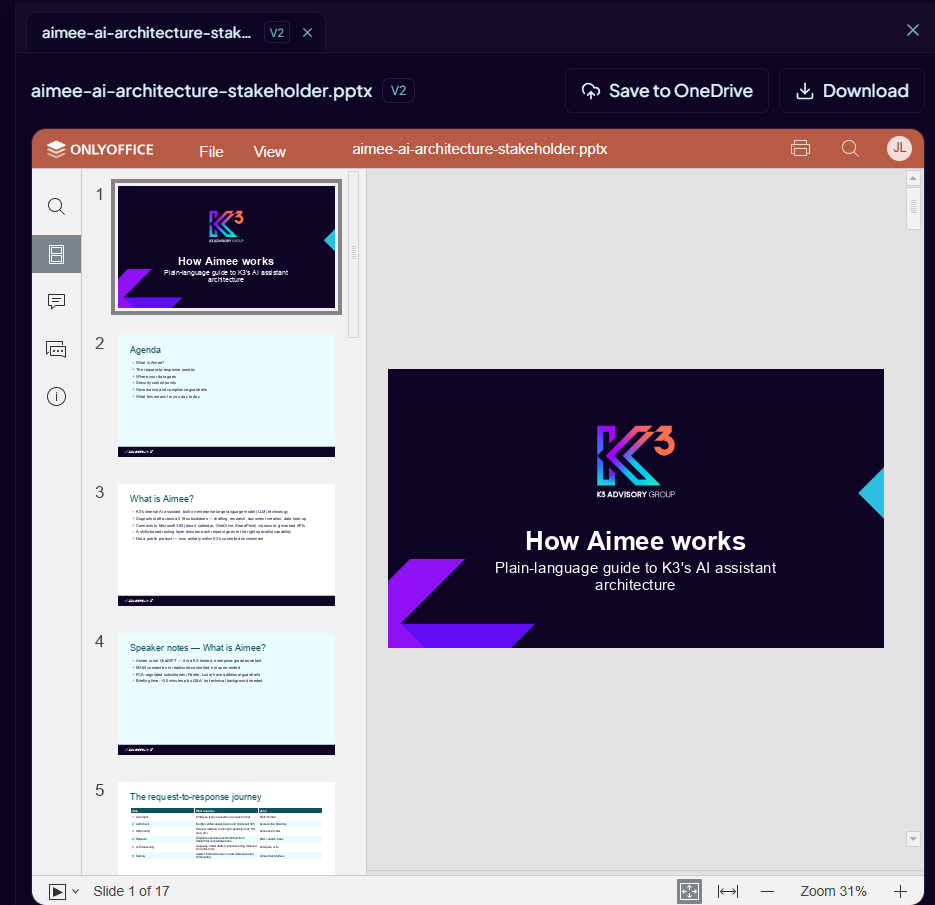Open the chat panel icon
Image resolution: width=935 pixels, height=905 pixels.
tap(56, 349)
